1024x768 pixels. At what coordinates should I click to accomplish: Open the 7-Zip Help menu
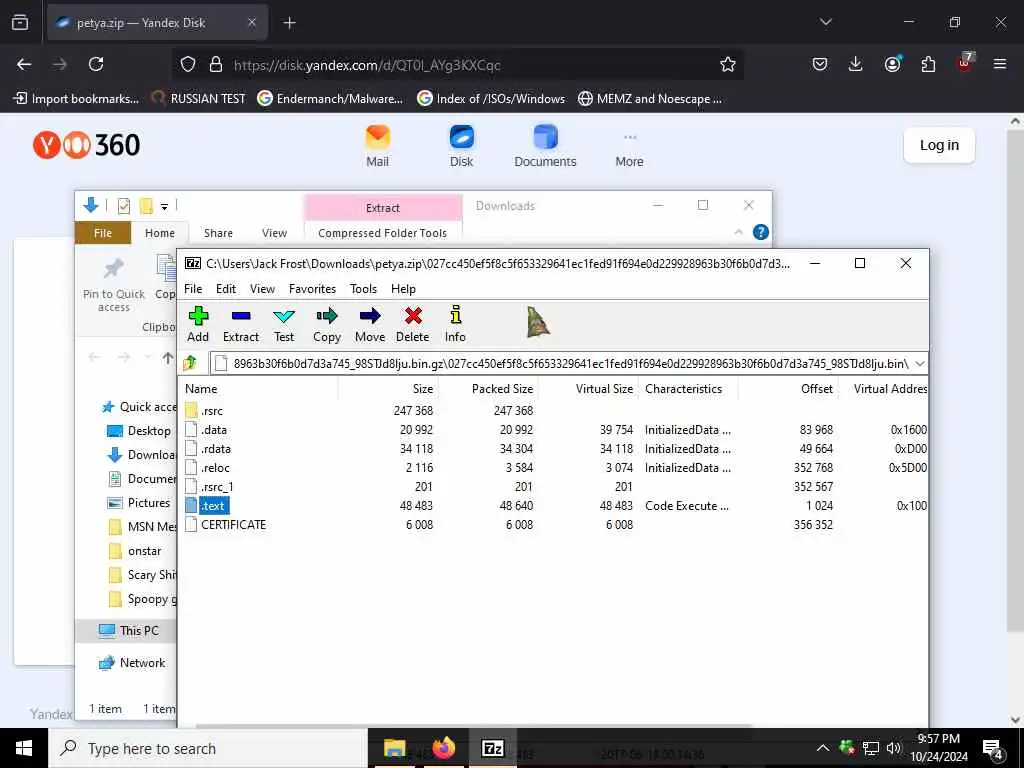tap(403, 289)
